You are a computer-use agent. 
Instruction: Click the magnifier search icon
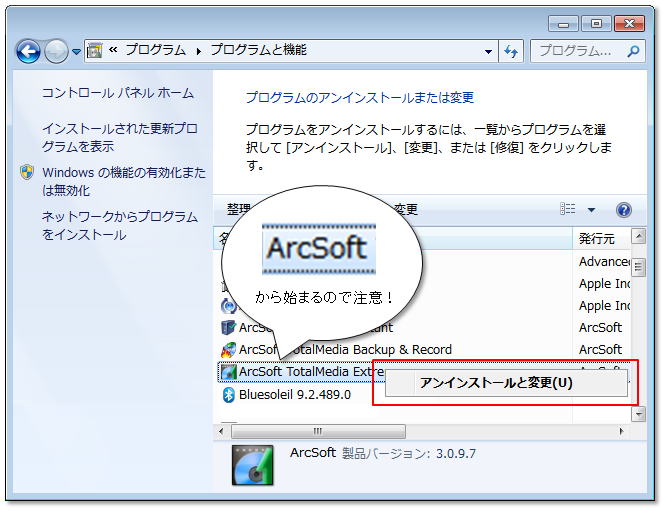[633, 51]
